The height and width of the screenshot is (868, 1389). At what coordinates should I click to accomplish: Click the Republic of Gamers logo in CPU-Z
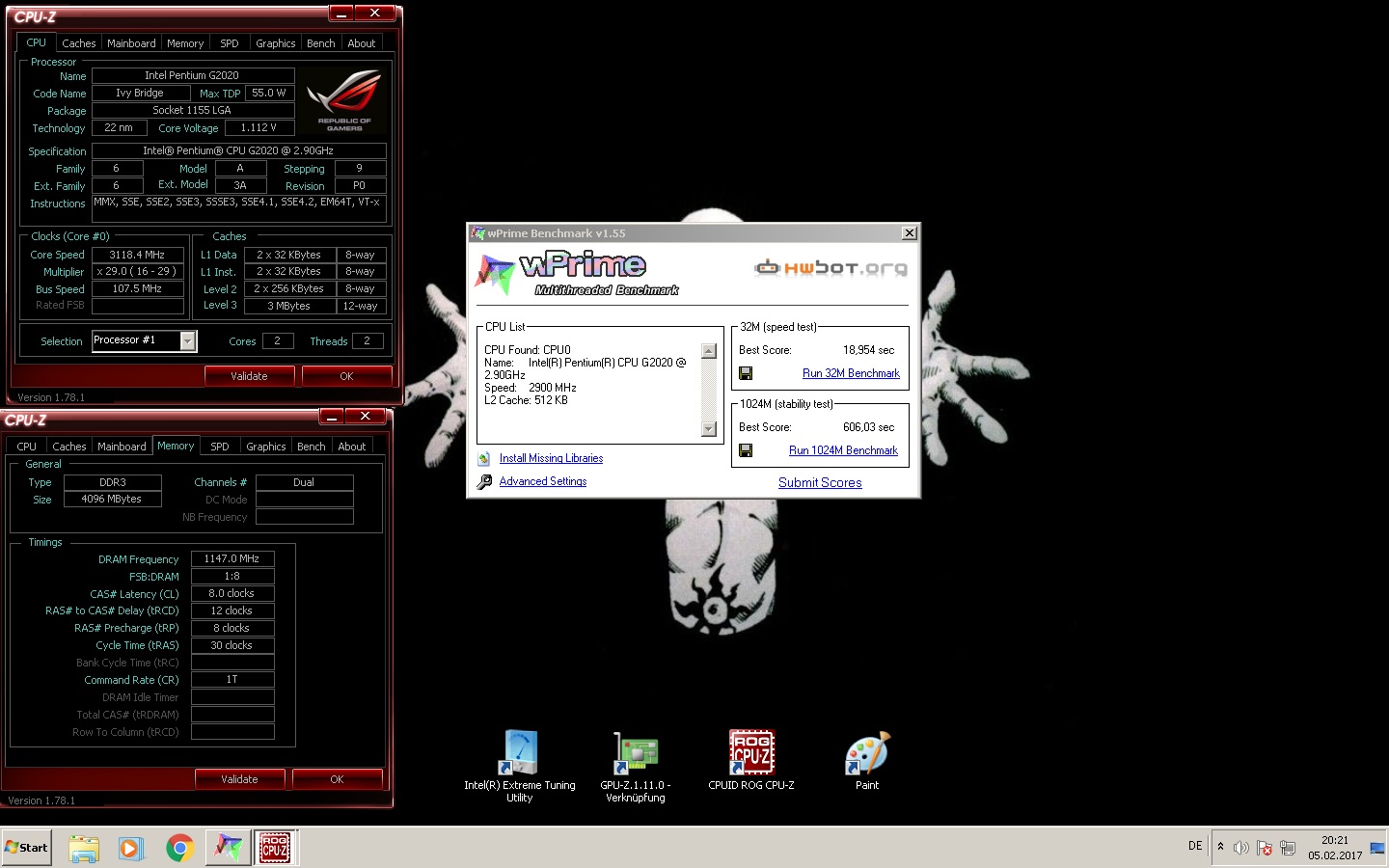point(344,100)
